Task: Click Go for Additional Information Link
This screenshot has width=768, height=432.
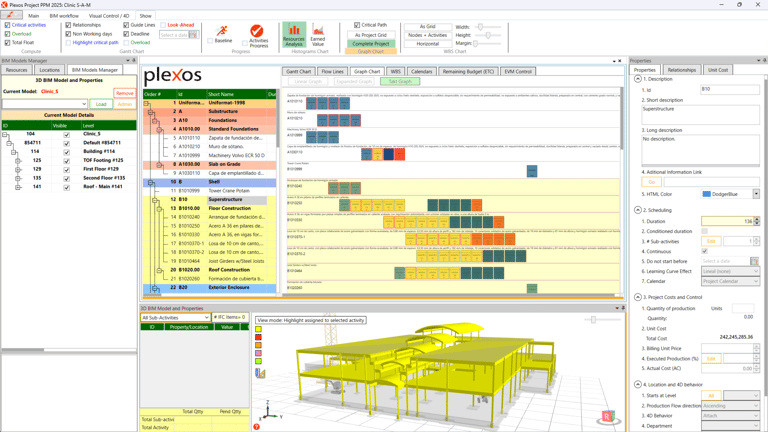Action: (651, 182)
